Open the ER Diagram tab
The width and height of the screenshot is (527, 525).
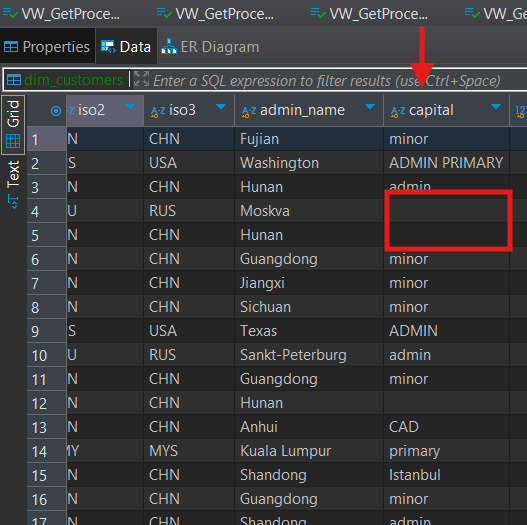coord(210,46)
